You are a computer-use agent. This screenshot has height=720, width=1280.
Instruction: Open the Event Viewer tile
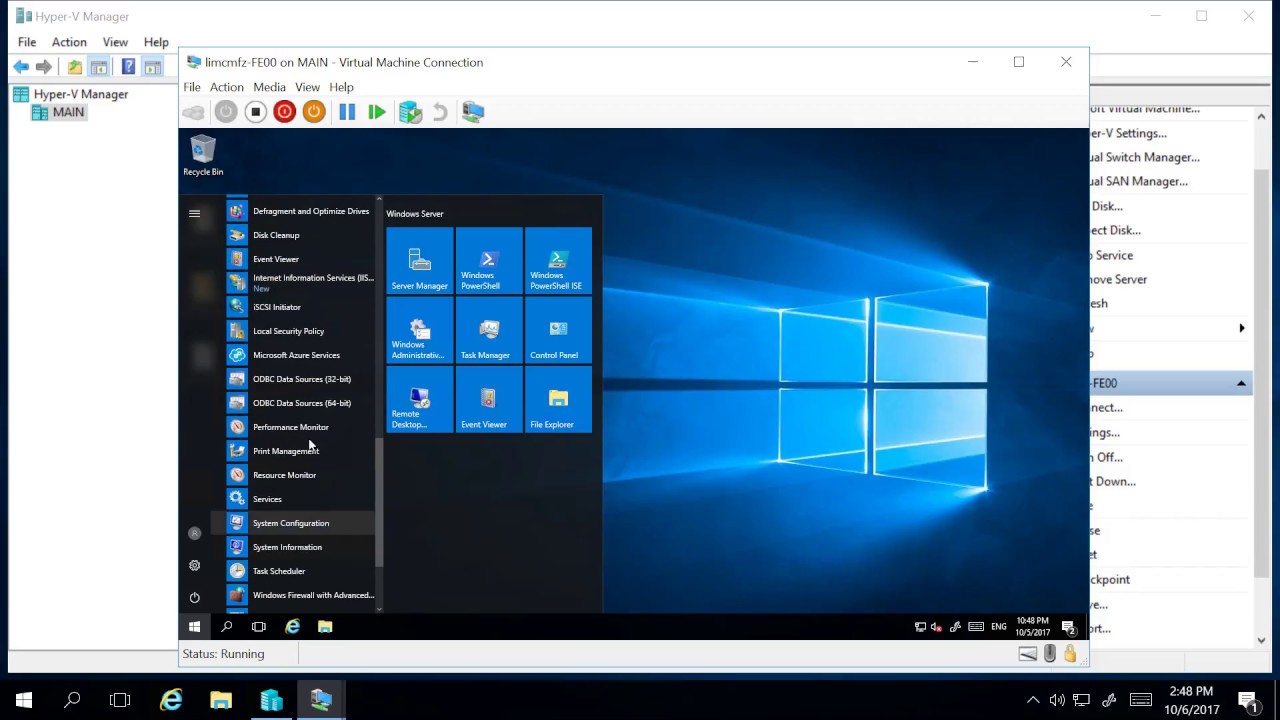pos(489,399)
